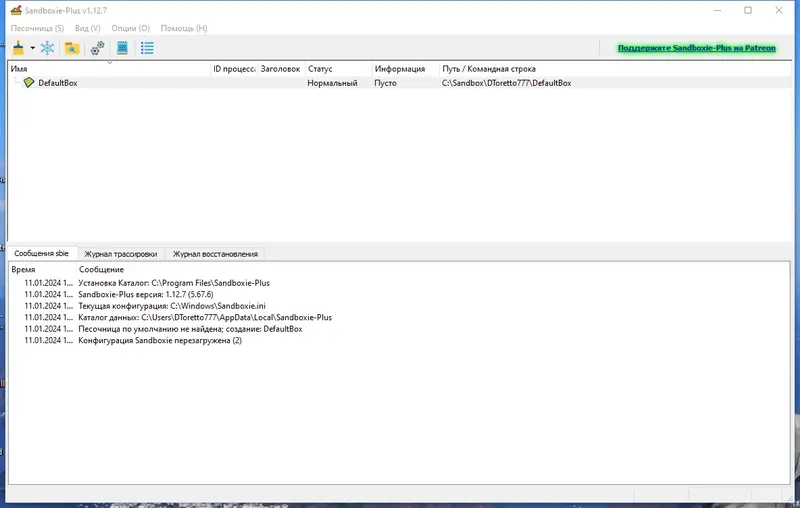800x508 pixels.
Task: Click the green DefaultBox sandbox icon
Action: pos(29,83)
